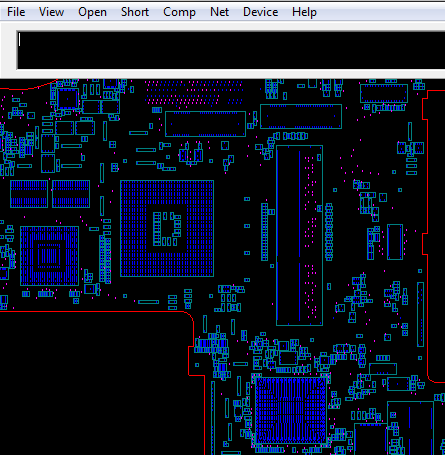Click inside the black command input box
Image resolution: width=445 pixels, height=455 pixels.
231,50
